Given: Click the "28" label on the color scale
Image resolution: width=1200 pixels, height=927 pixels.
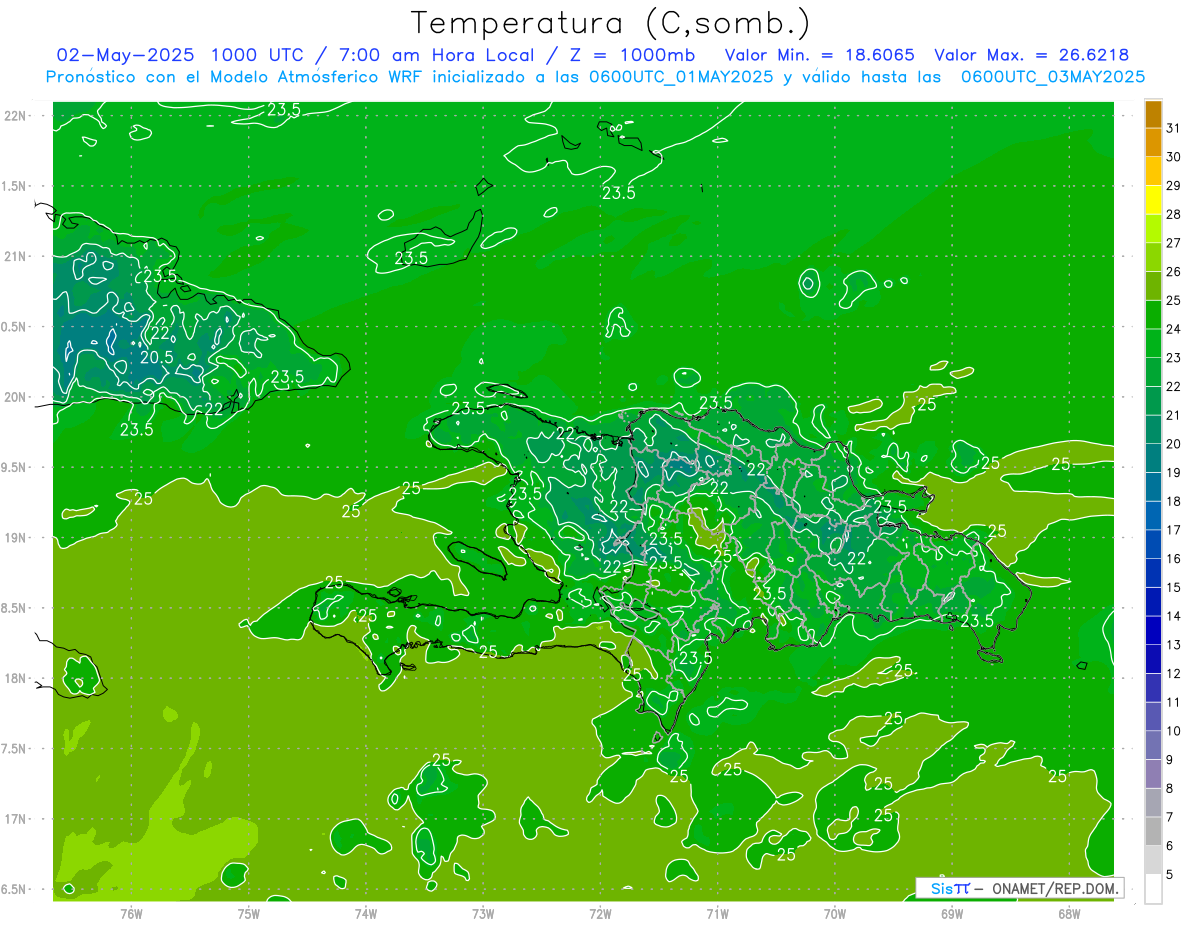Looking at the screenshot, I should (x=1174, y=214).
